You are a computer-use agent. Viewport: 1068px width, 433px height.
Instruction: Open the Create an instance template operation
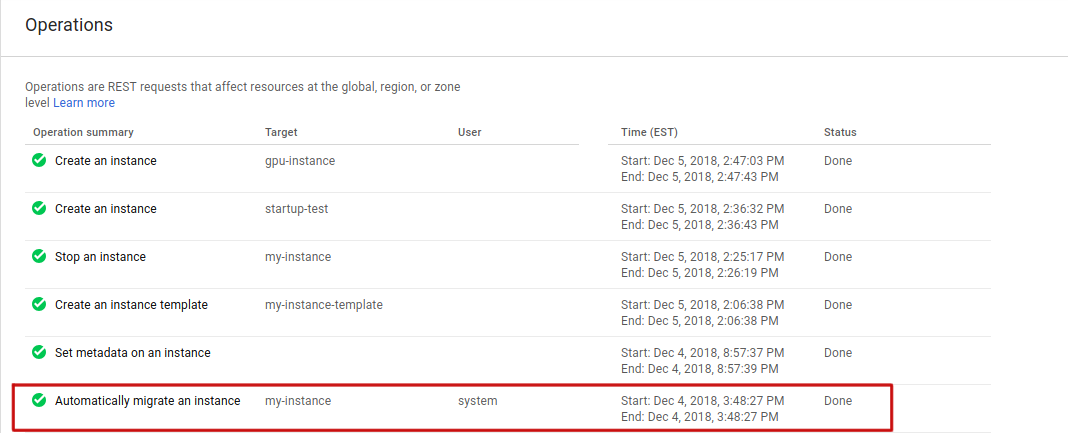pyautogui.click(x=131, y=305)
